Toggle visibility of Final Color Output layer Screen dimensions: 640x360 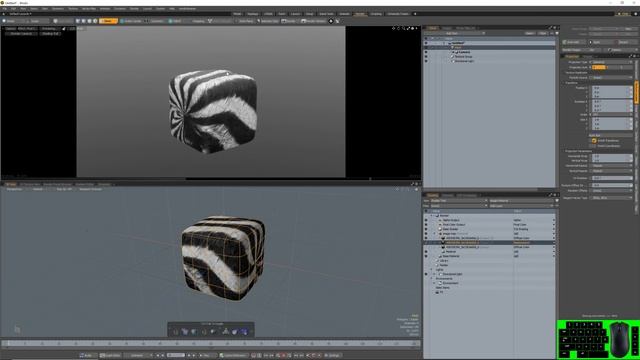[426, 224]
